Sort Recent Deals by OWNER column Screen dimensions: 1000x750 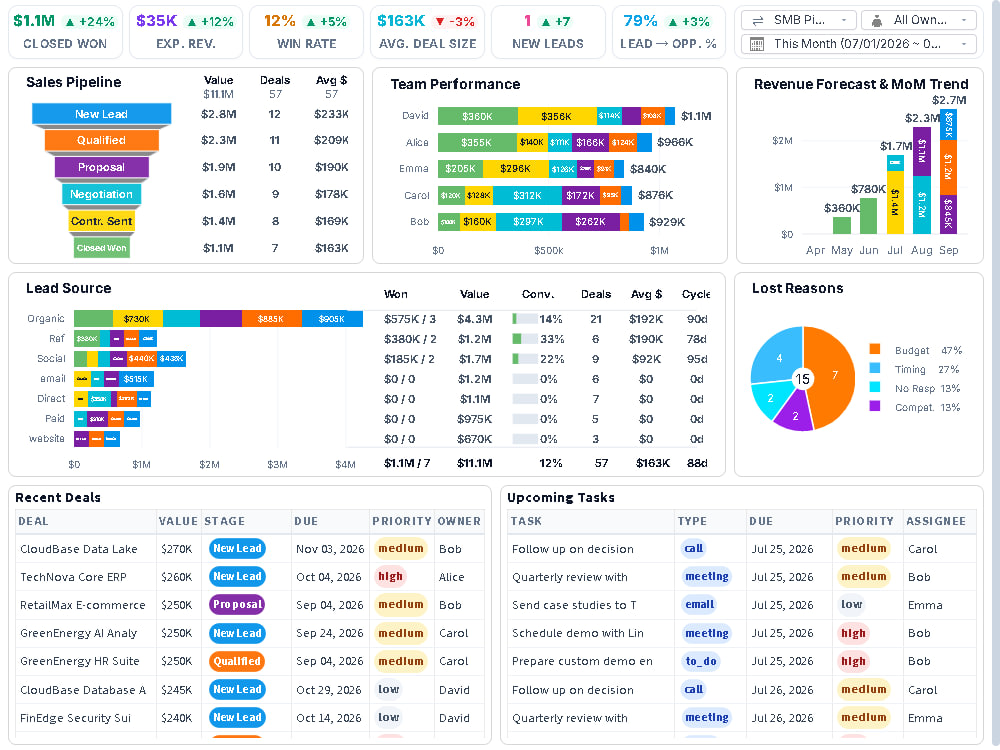[459, 522]
